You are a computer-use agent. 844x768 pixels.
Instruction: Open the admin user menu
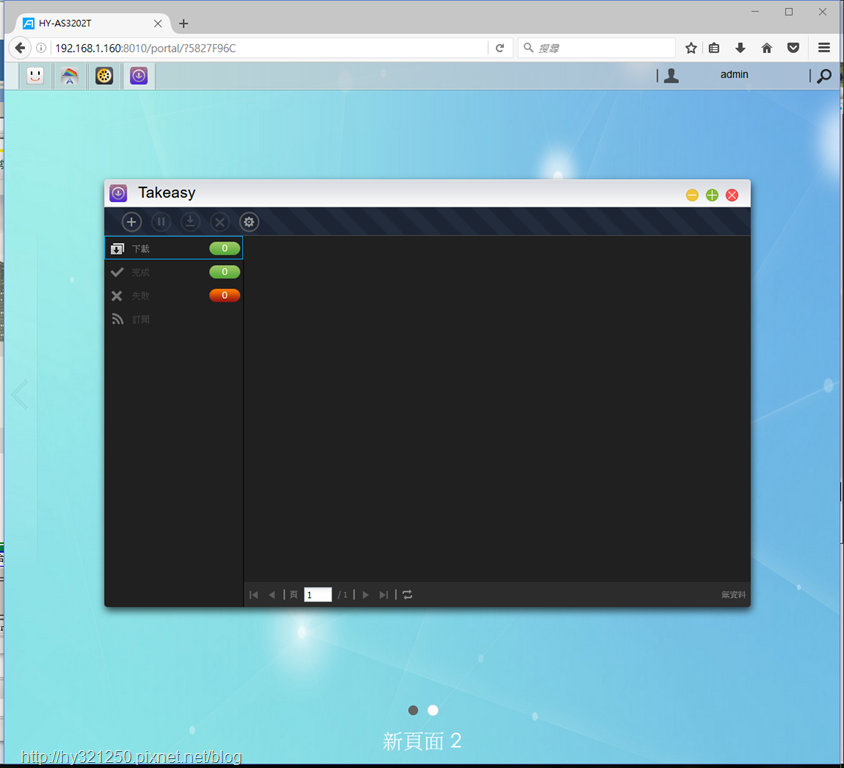(734, 75)
